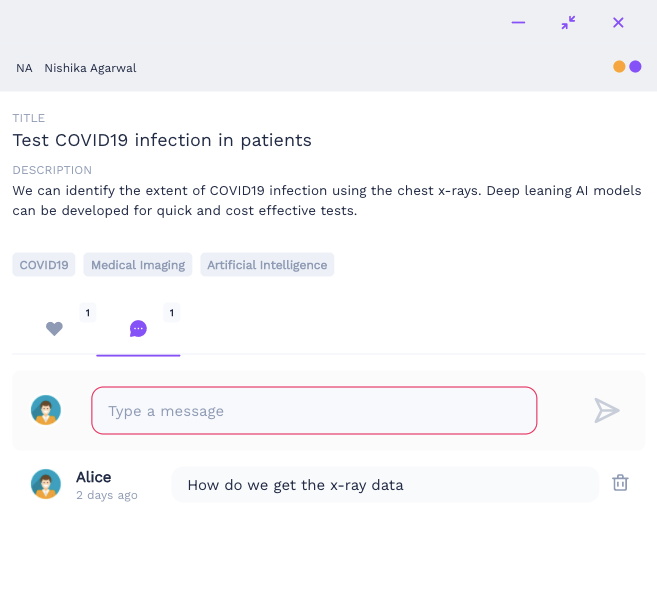The image size is (657, 597).
Task: Click the avatar beside the message box
Action: tap(46, 410)
